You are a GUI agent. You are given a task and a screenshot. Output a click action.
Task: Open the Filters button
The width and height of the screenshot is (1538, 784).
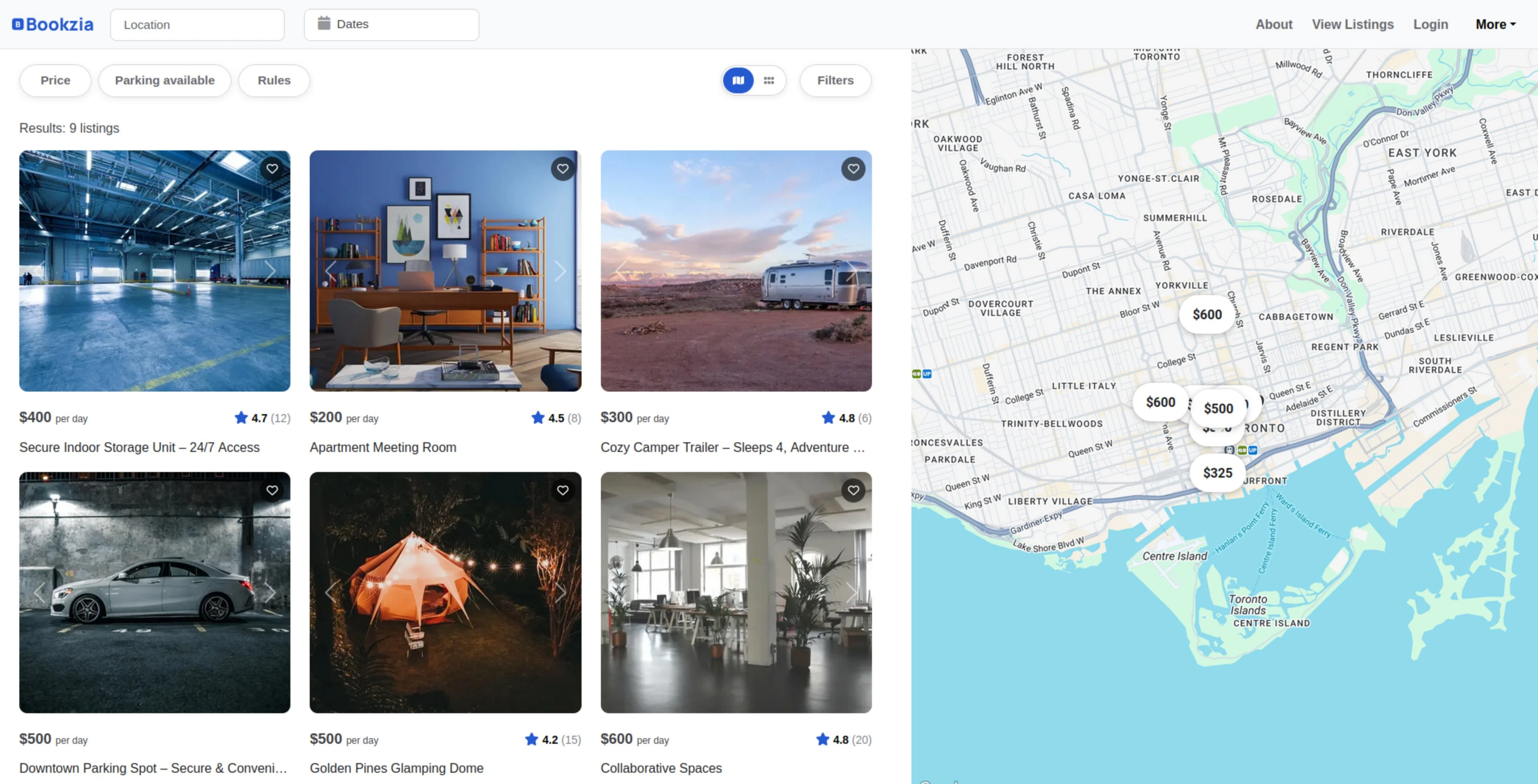[x=835, y=80]
